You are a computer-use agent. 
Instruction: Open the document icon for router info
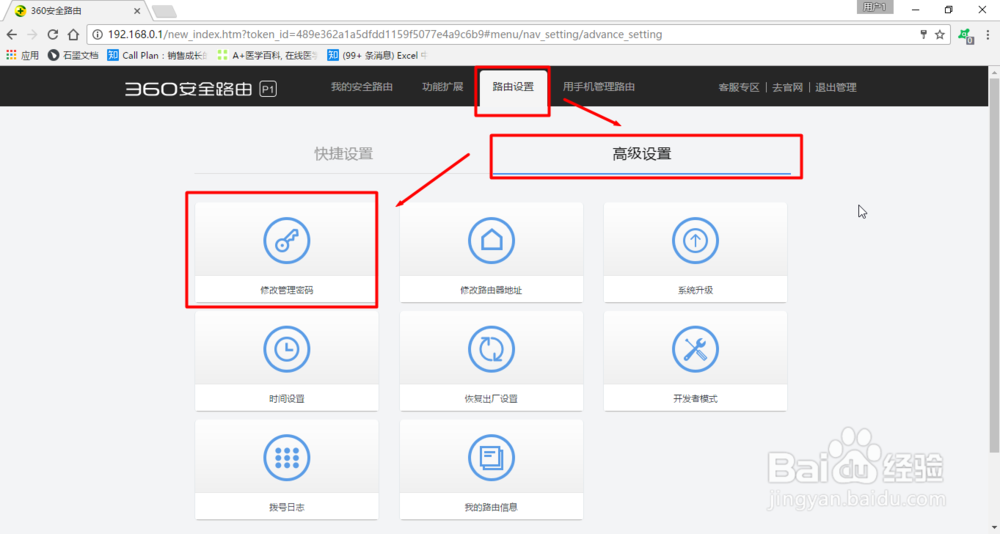[491, 457]
